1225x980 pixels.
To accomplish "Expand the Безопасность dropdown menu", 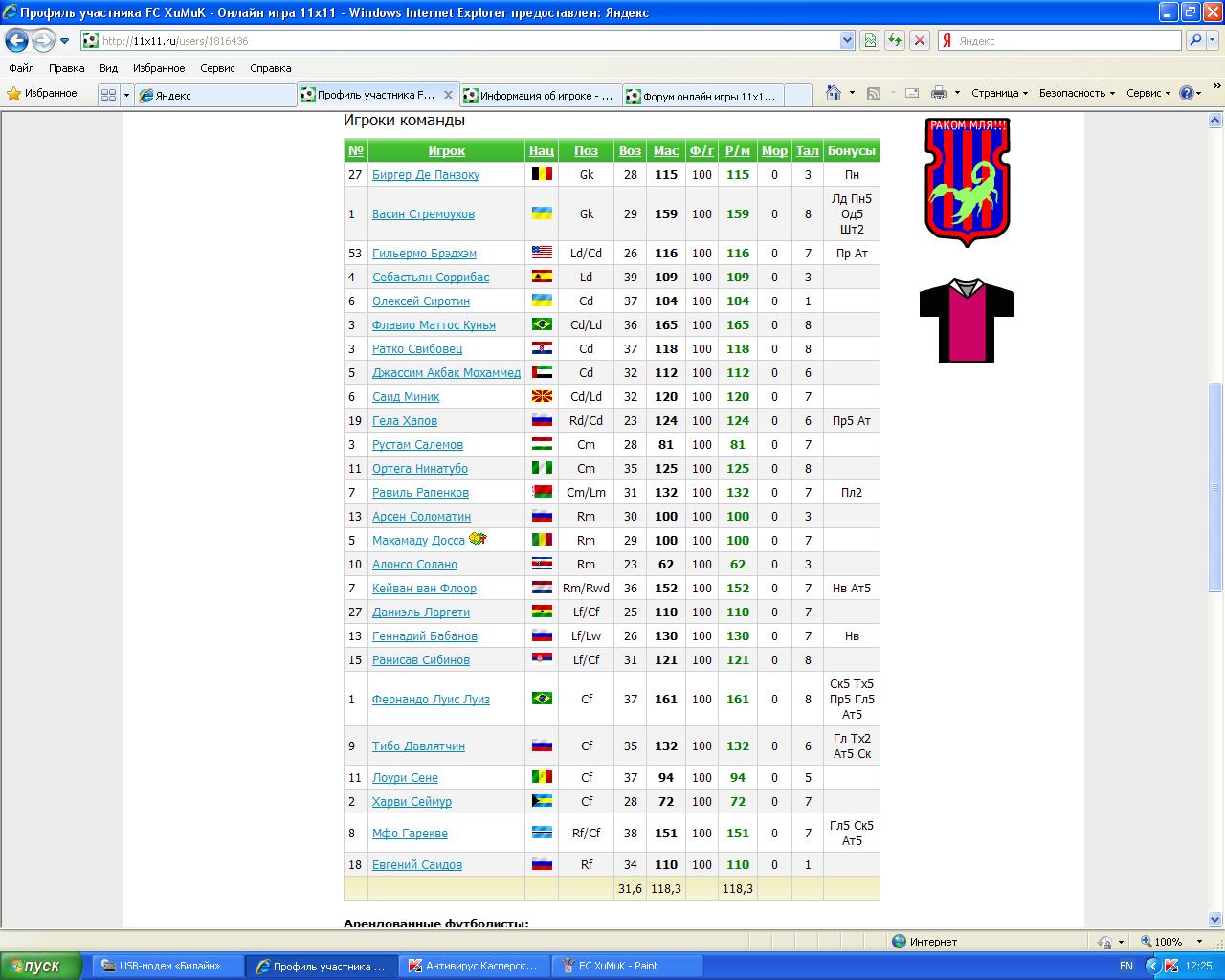I will pos(1077,93).
